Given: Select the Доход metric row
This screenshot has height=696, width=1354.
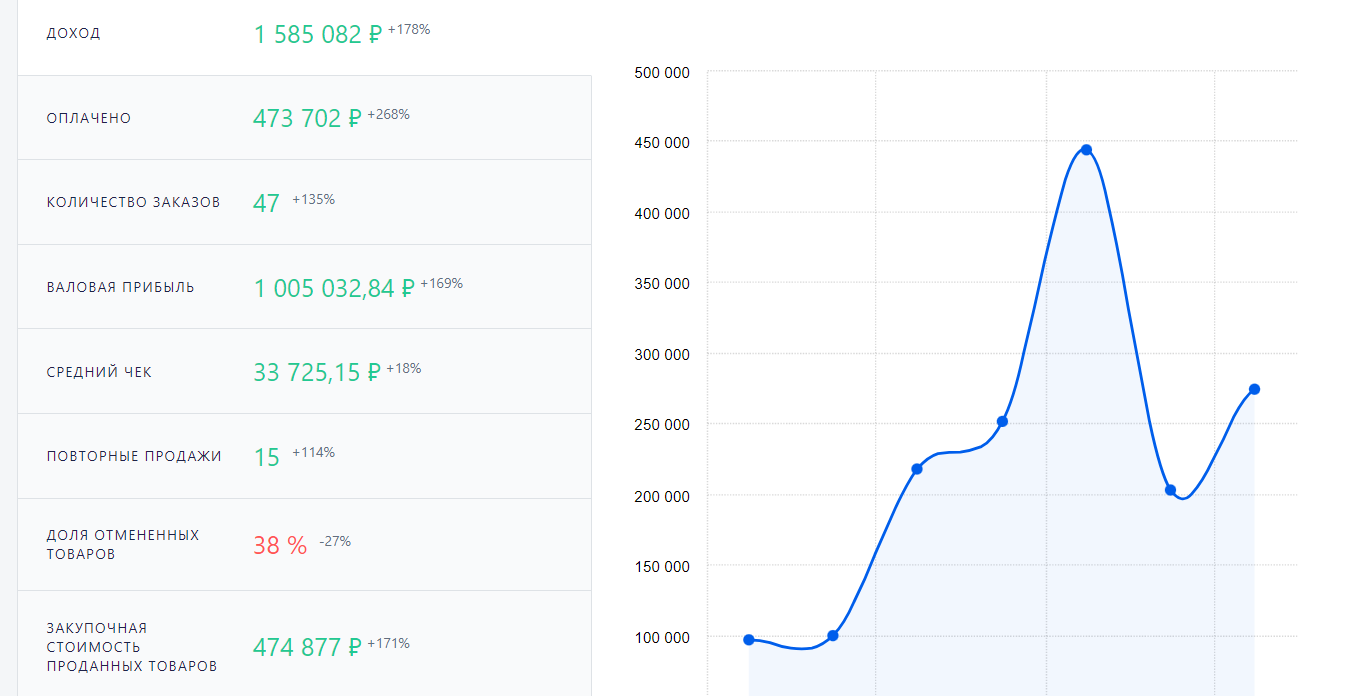Looking at the screenshot, I should coord(305,37).
